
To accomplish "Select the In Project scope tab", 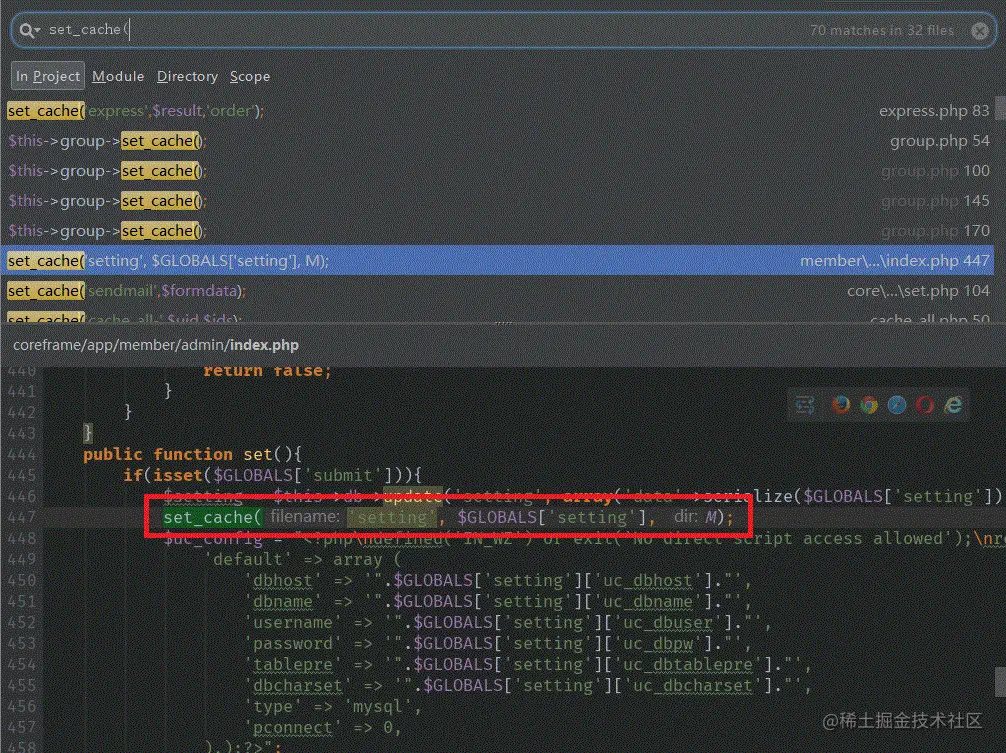I will pyautogui.click(x=47, y=76).
